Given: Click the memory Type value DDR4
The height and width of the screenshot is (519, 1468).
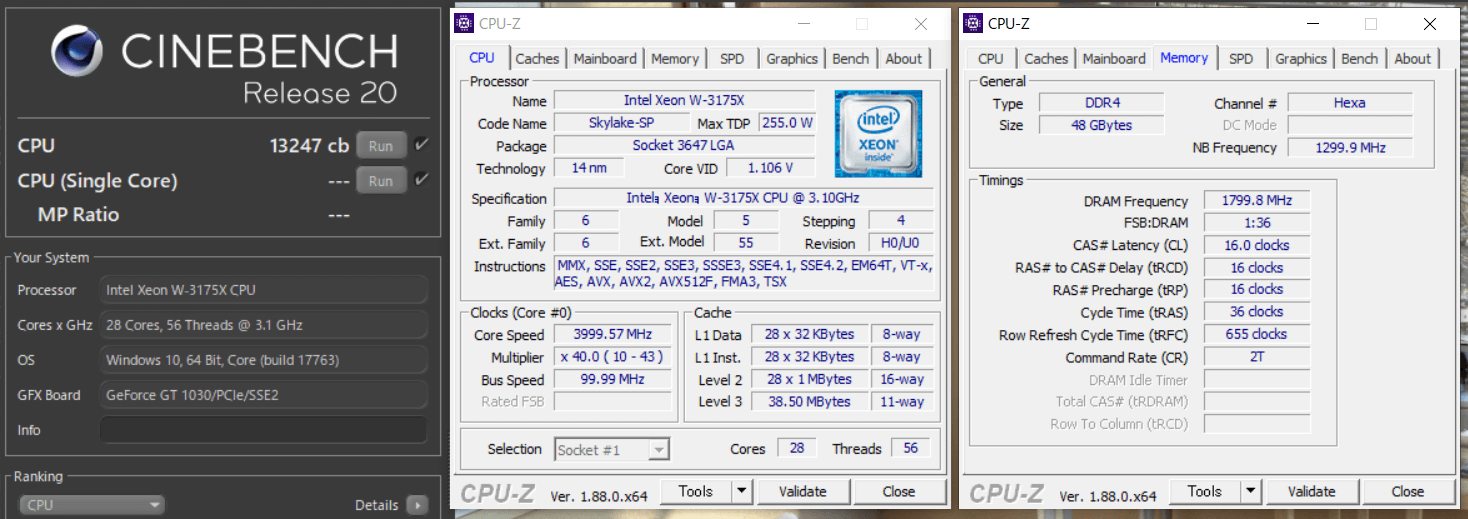Looking at the screenshot, I should click(x=1101, y=103).
